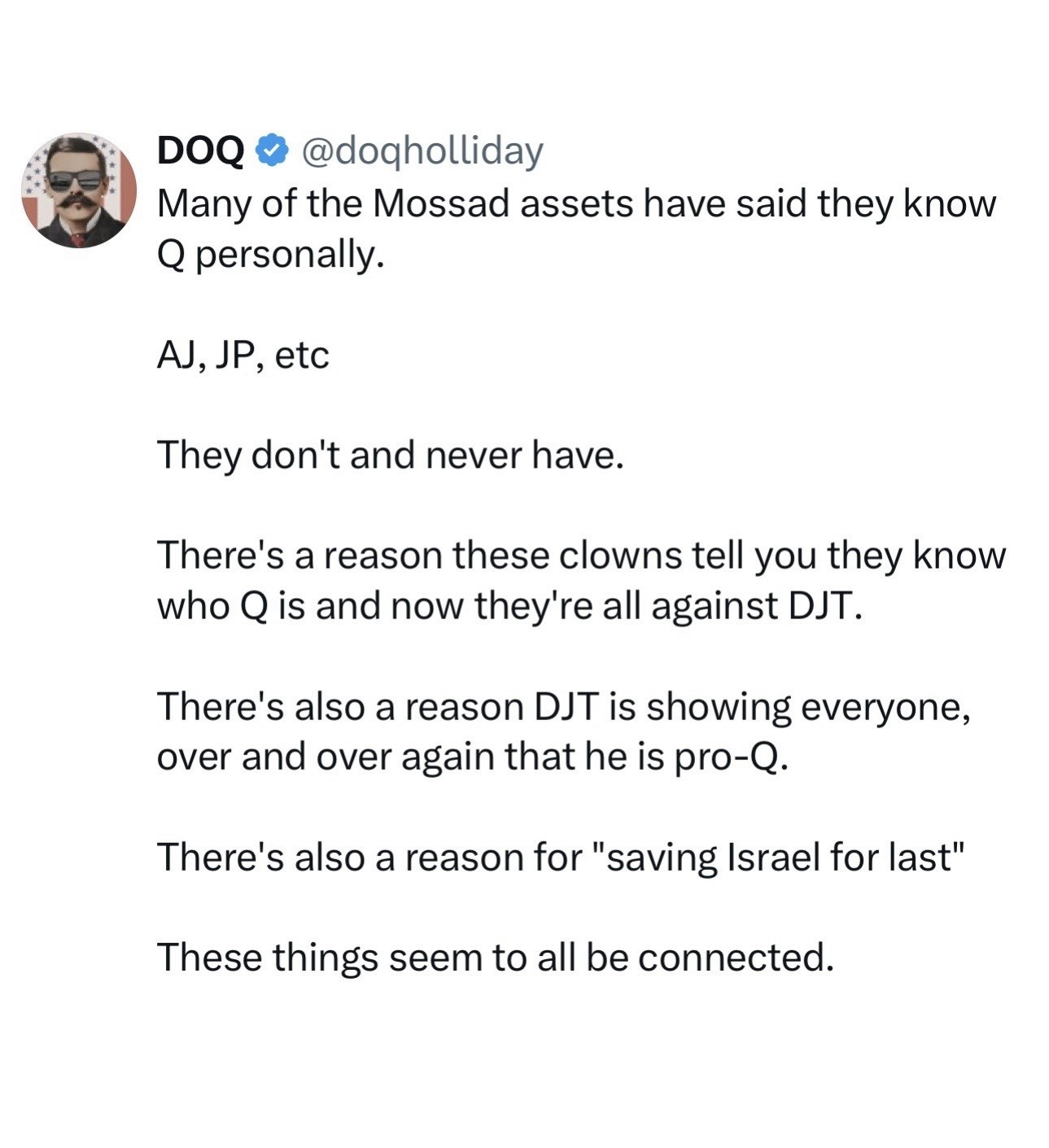Open the DOQ profile picture avatar
The image size is (1049, 1148).
(79, 190)
